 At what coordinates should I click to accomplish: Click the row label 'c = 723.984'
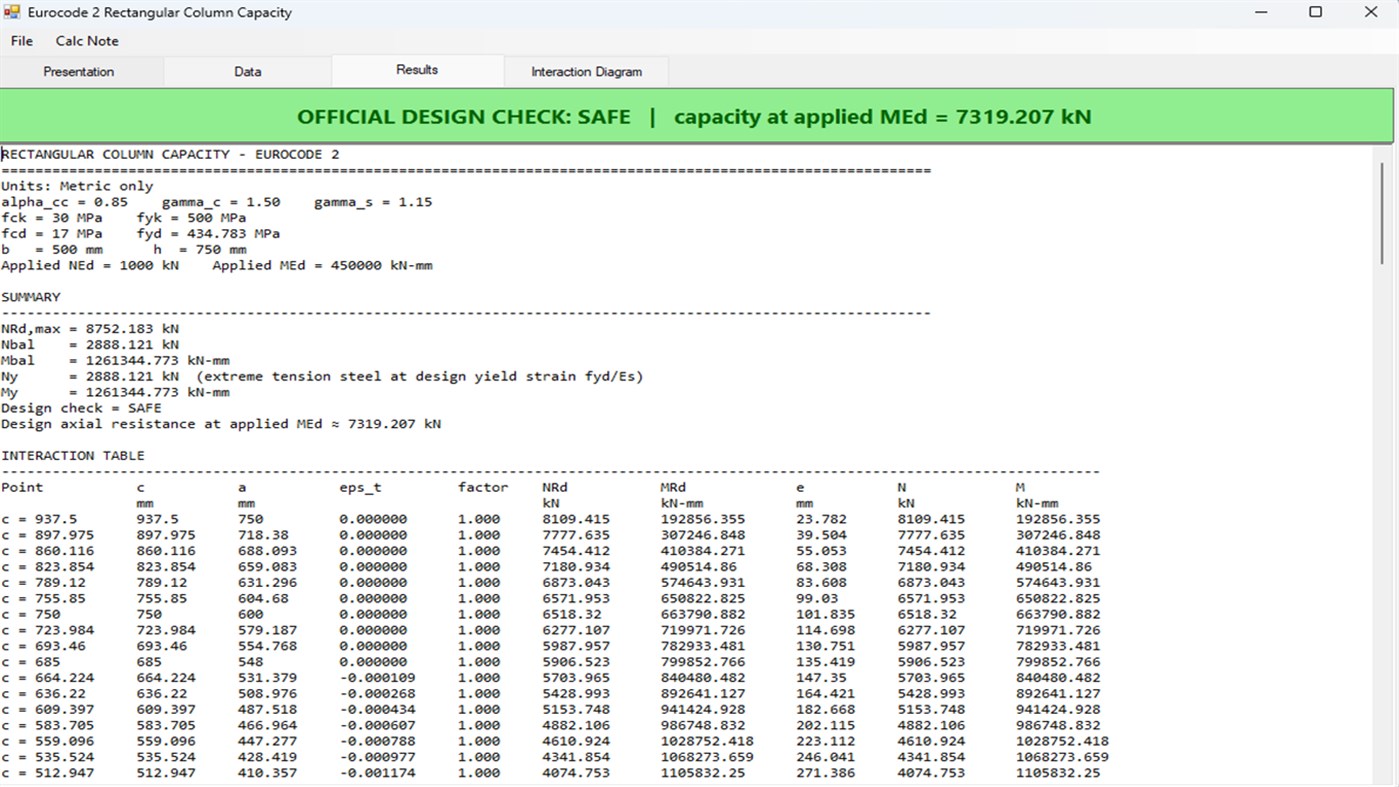tap(48, 631)
